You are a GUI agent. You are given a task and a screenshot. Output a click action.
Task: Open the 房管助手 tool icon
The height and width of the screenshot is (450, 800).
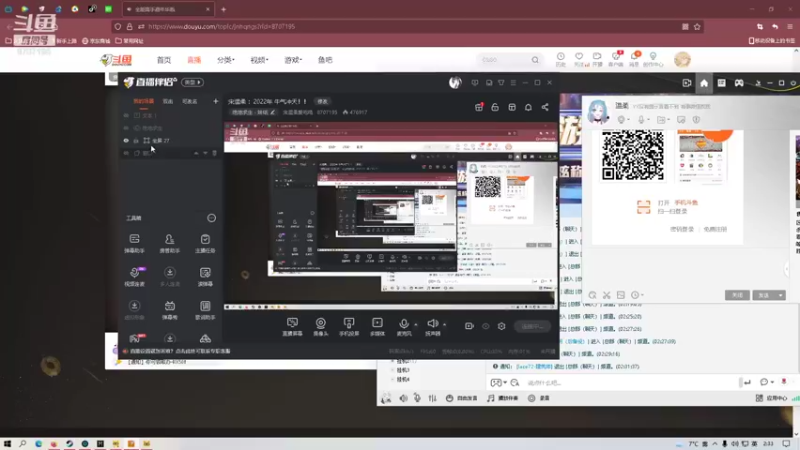pos(169,243)
